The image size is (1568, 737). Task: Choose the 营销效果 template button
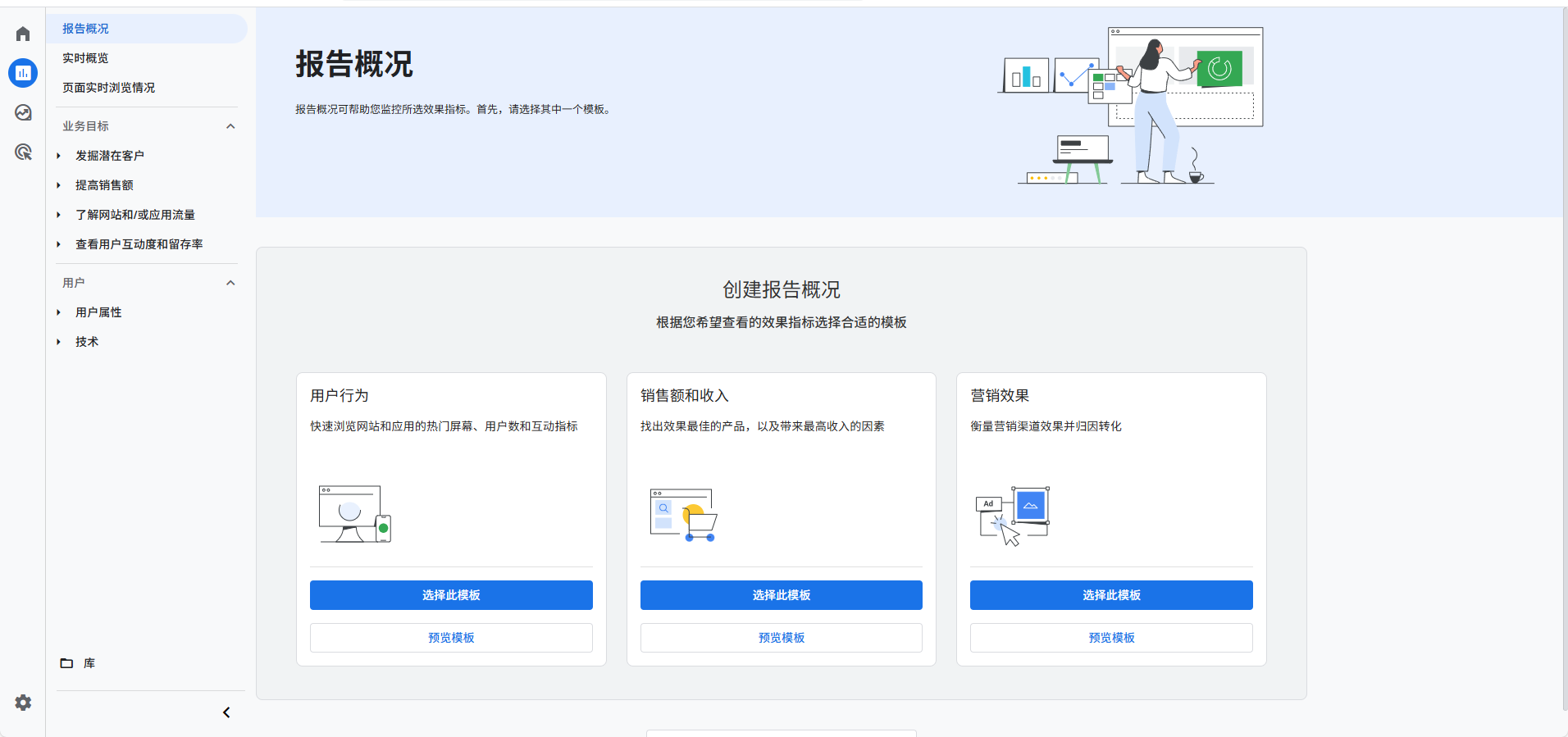(1111, 595)
